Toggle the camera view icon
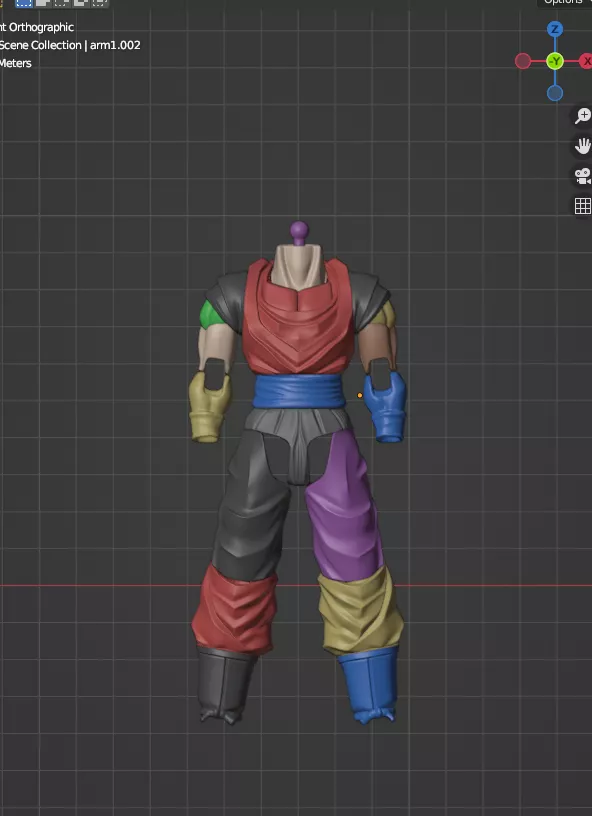 pyautogui.click(x=583, y=176)
